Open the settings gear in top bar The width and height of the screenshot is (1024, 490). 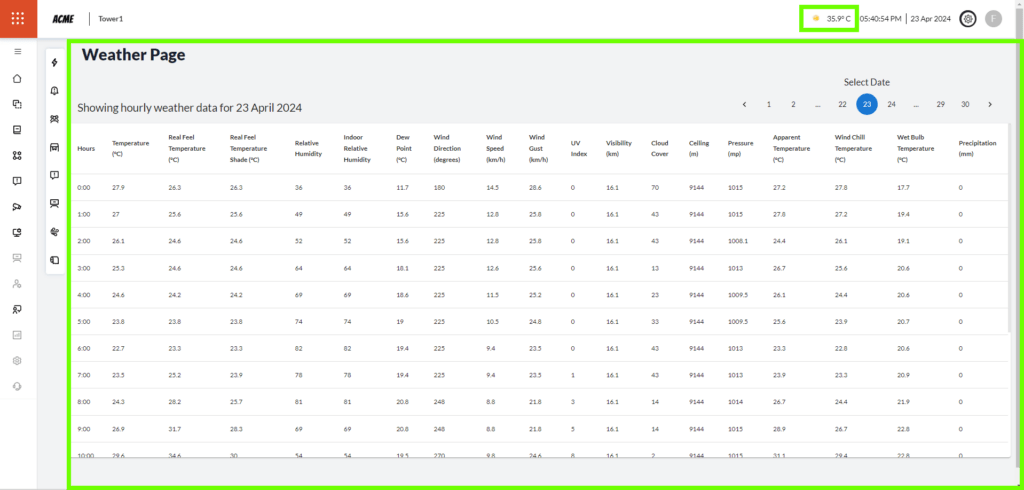[967, 18]
